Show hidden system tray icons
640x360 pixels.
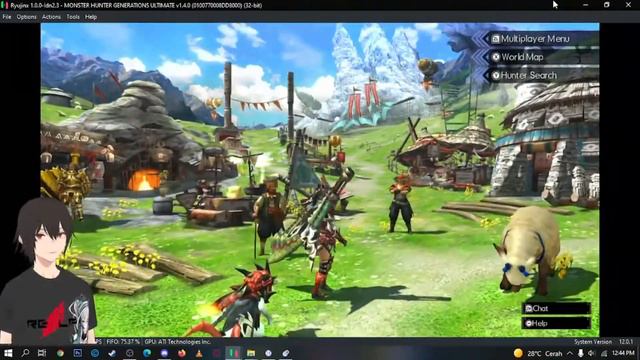coord(570,353)
